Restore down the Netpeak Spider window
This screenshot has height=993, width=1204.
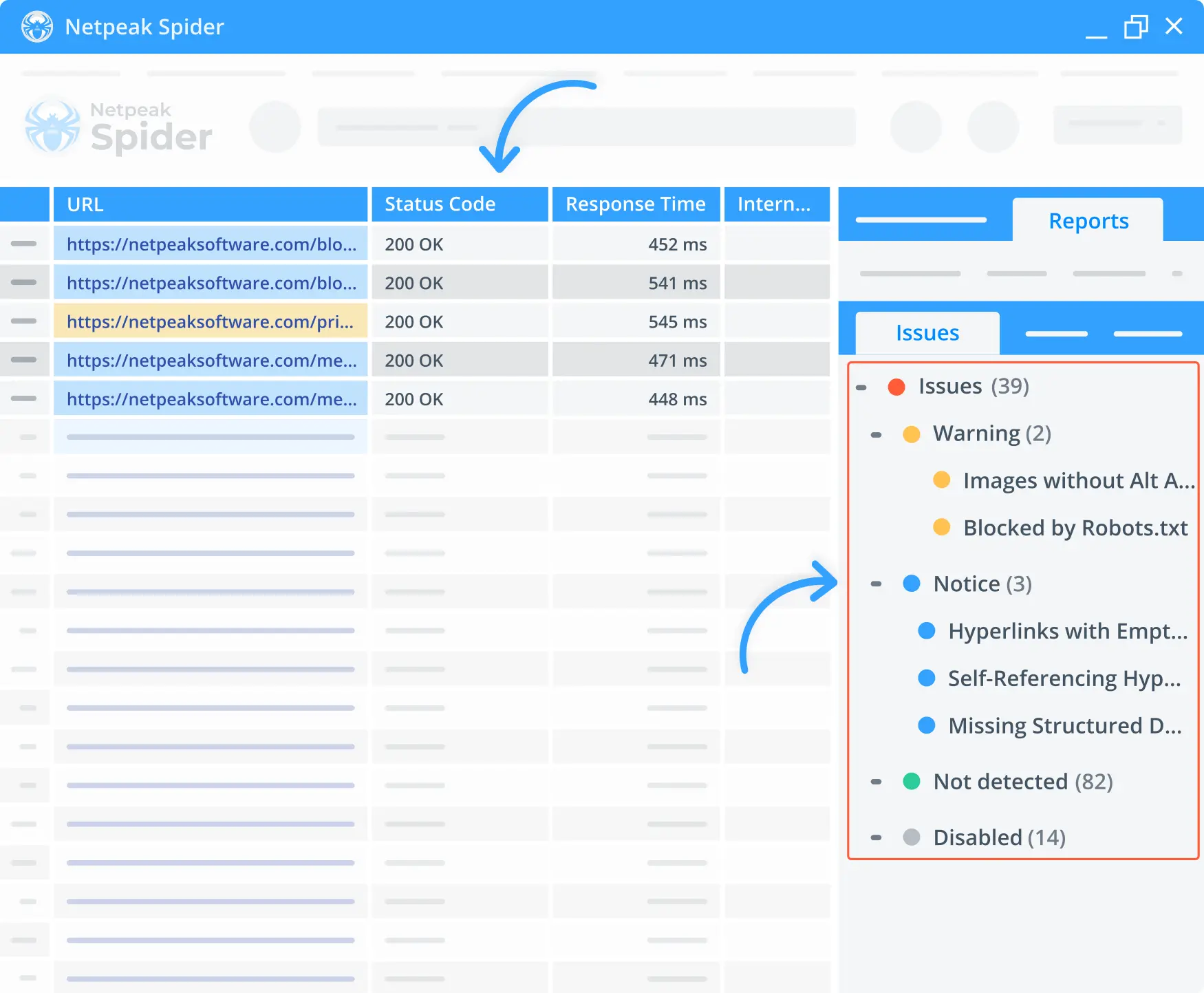click(1136, 27)
